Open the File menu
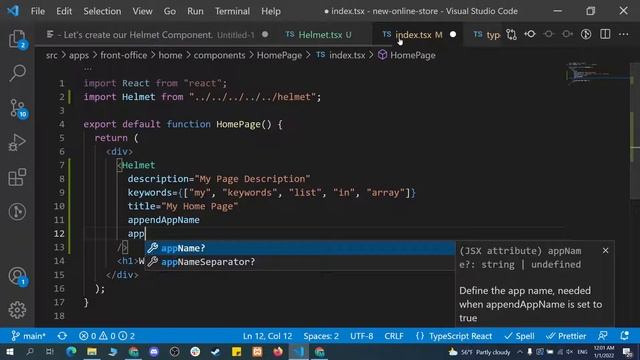Image resolution: width=640 pixels, height=360 pixels. (x=38, y=11)
